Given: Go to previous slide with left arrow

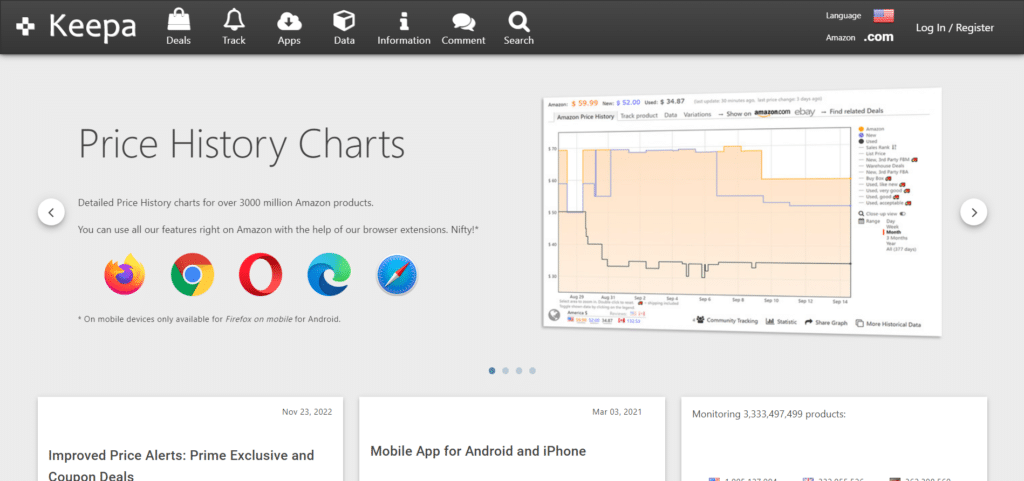Looking at the screenshot, I should click(x=51, y=212).
